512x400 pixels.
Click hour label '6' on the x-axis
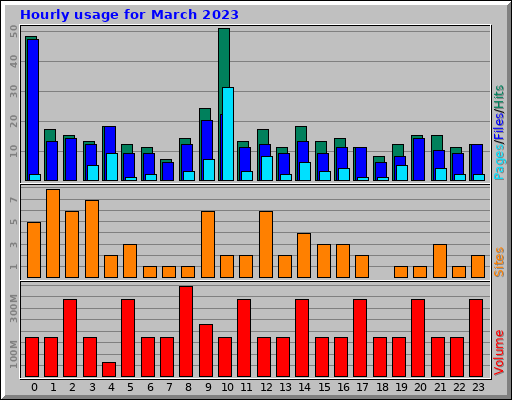pos(150,387)
